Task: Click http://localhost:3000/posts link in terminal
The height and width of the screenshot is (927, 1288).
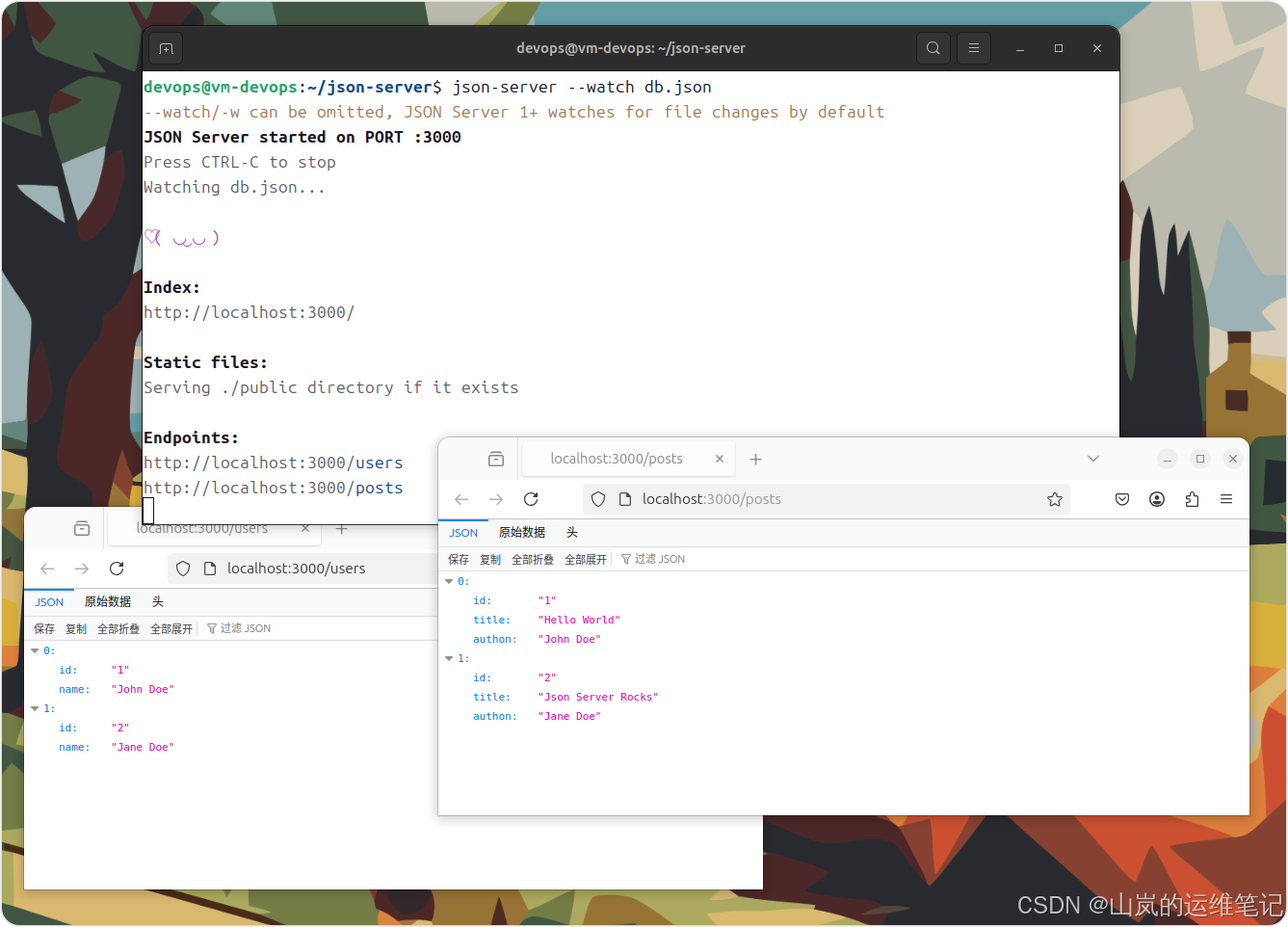Action: click(274, 488)
